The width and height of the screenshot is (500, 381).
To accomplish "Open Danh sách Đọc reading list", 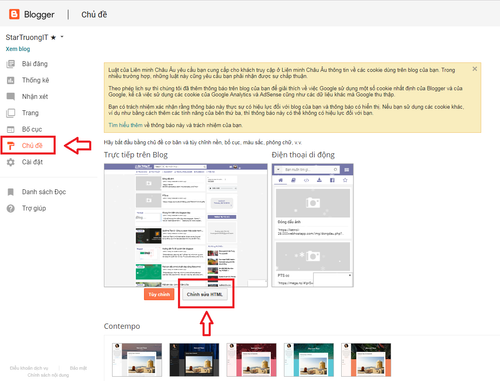I will click(x=44, y=192).
